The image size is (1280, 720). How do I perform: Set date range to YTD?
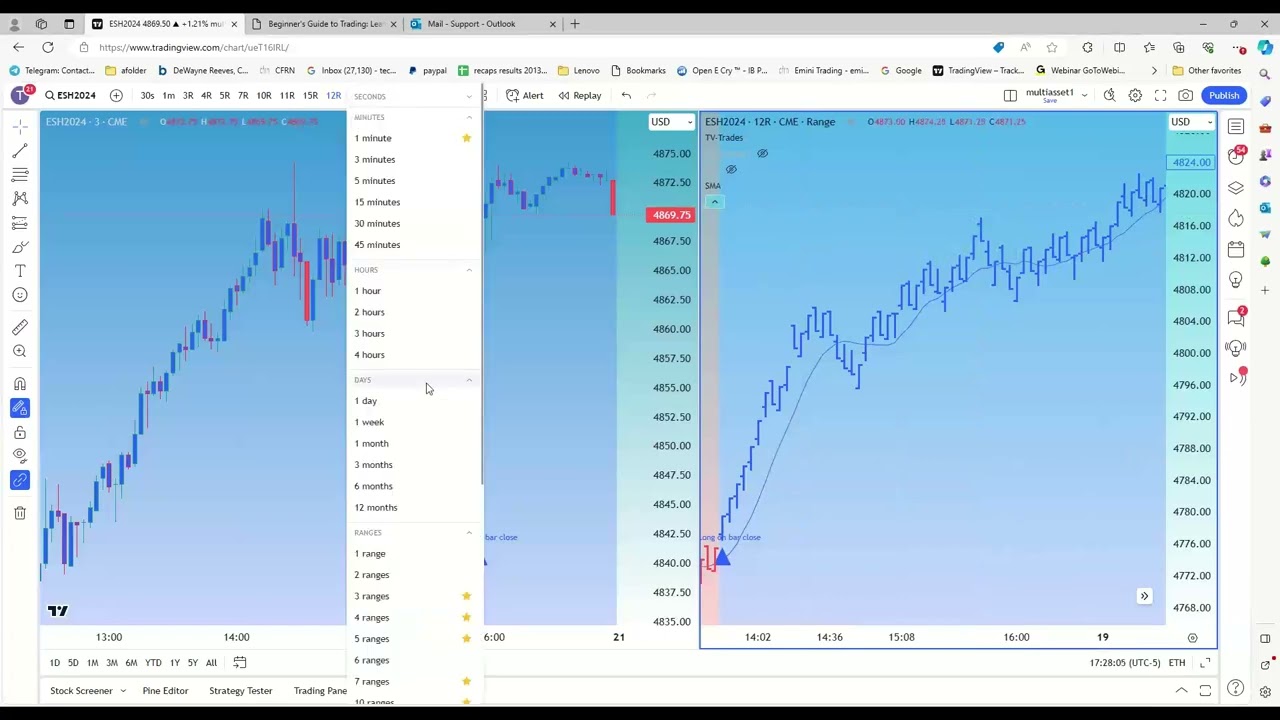[153, 662]
